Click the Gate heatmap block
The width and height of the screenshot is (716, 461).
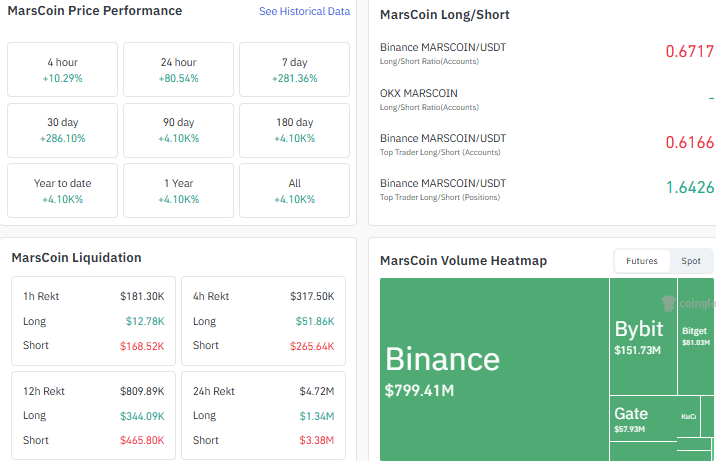[643, 419]
